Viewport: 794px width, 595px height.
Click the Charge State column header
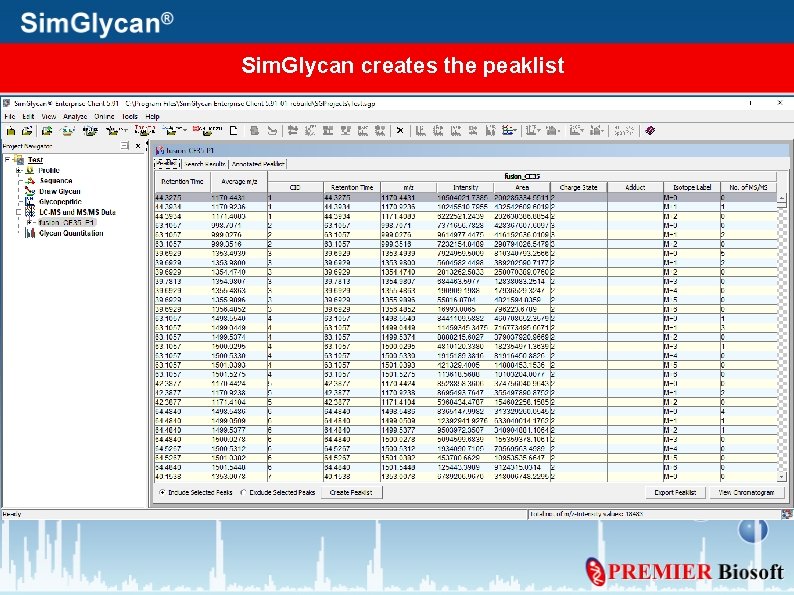(x=578, y=187)
